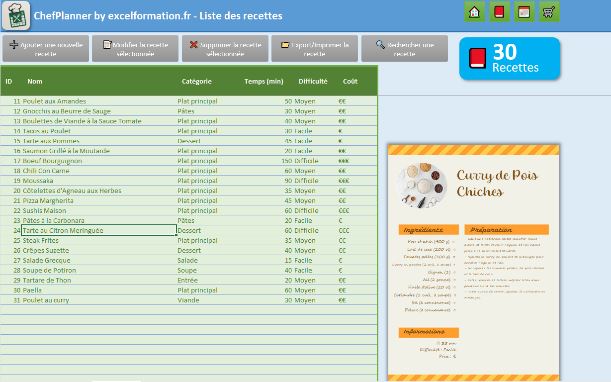Click the Pâtes category of Gnocchis row
Screen dimensions: 611x382
[186, 111]
